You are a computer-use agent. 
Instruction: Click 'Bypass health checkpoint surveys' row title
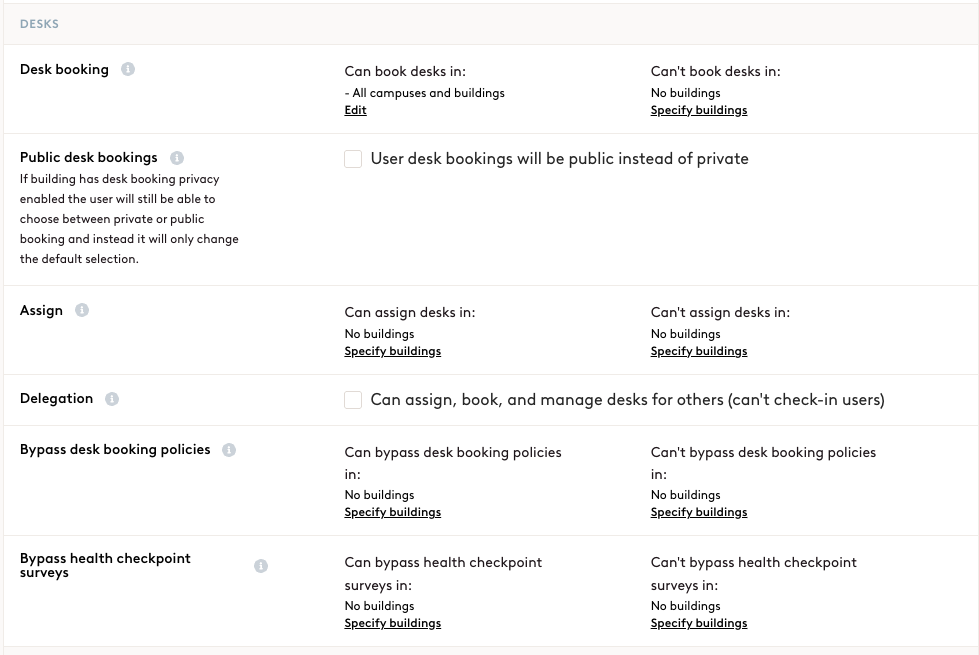(105, 565)
